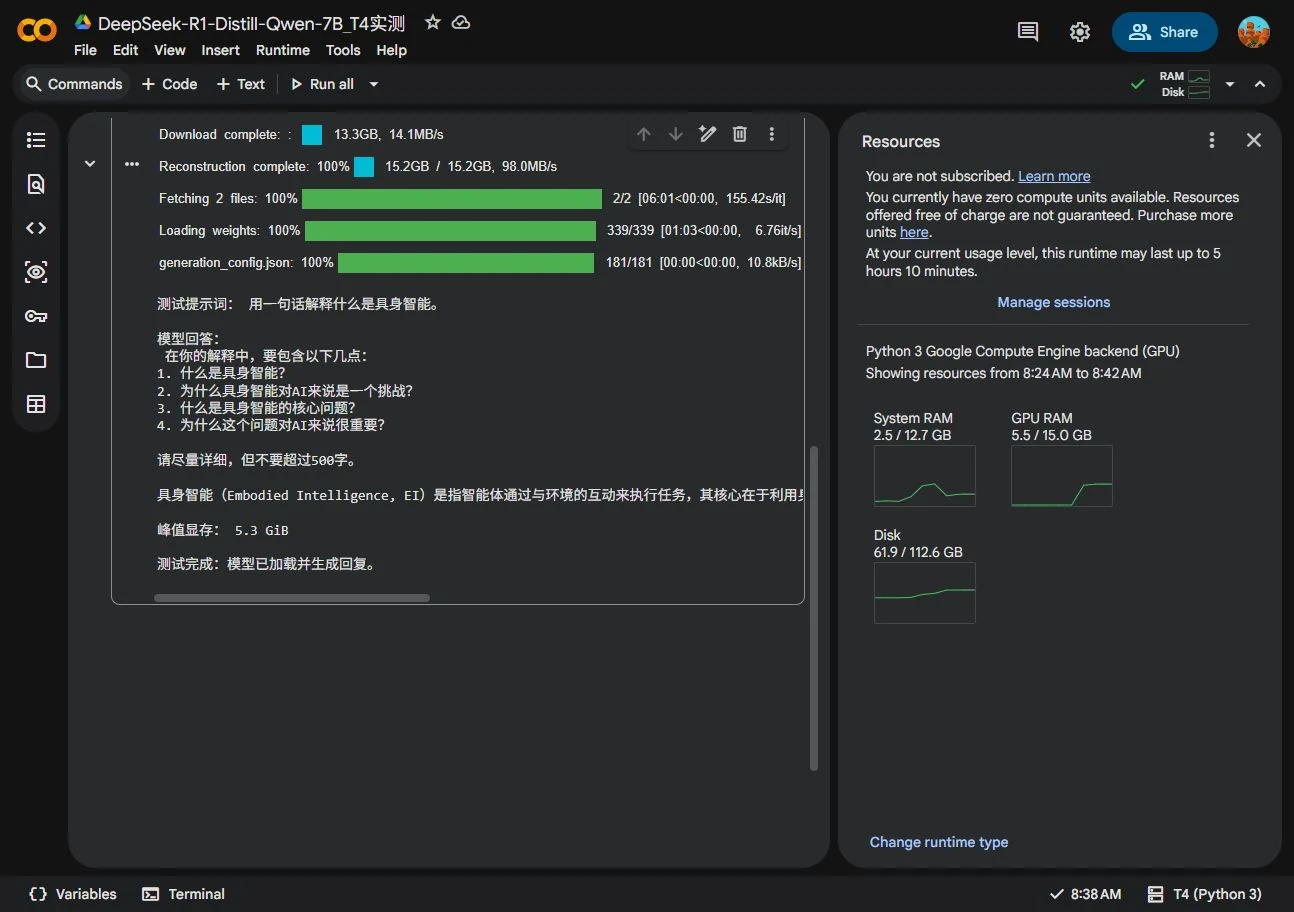The image size is (1294, 912).
Task: Open the Terminal panel button
Action: click(x=183, y=894)
